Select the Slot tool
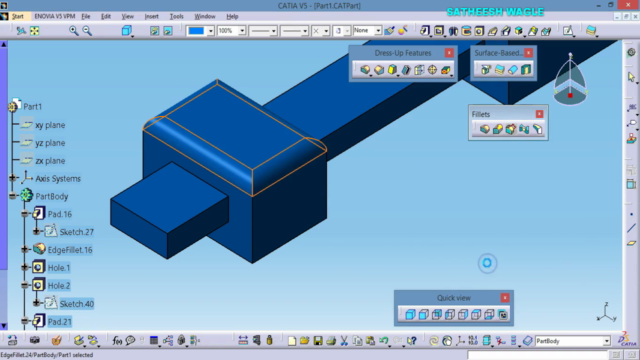The image size is (640, 360). (506, 31)
